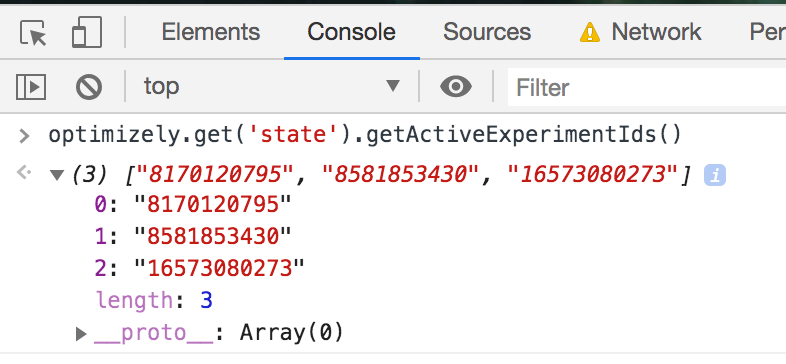The height and width of the screenshot is (364, 786).
Task: Open the top JavaScript context dropdown
Action: click(272, 86)
